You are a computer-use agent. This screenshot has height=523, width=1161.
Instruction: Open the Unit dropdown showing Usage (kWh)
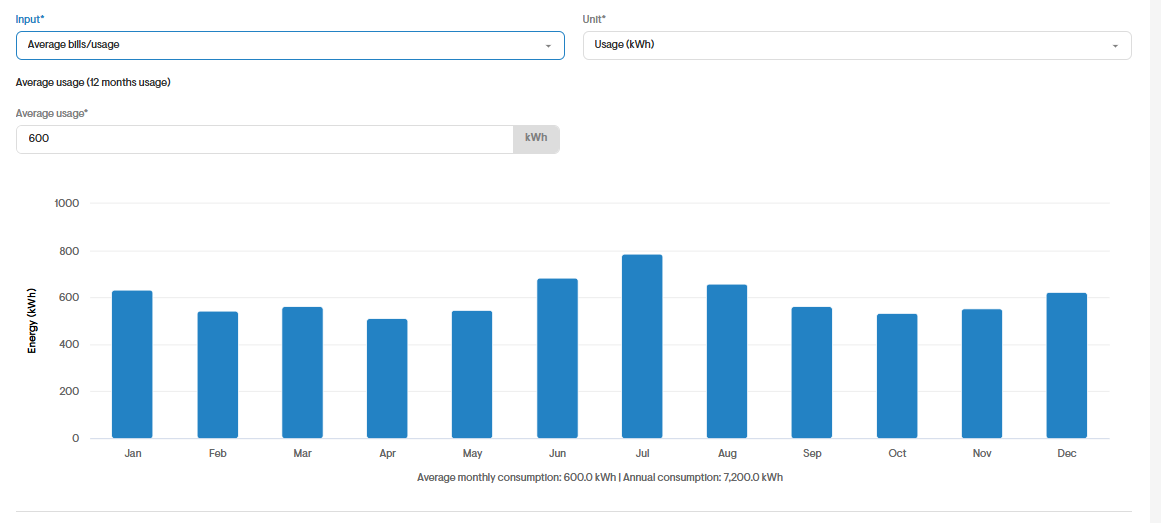click(x=857, y=45)
